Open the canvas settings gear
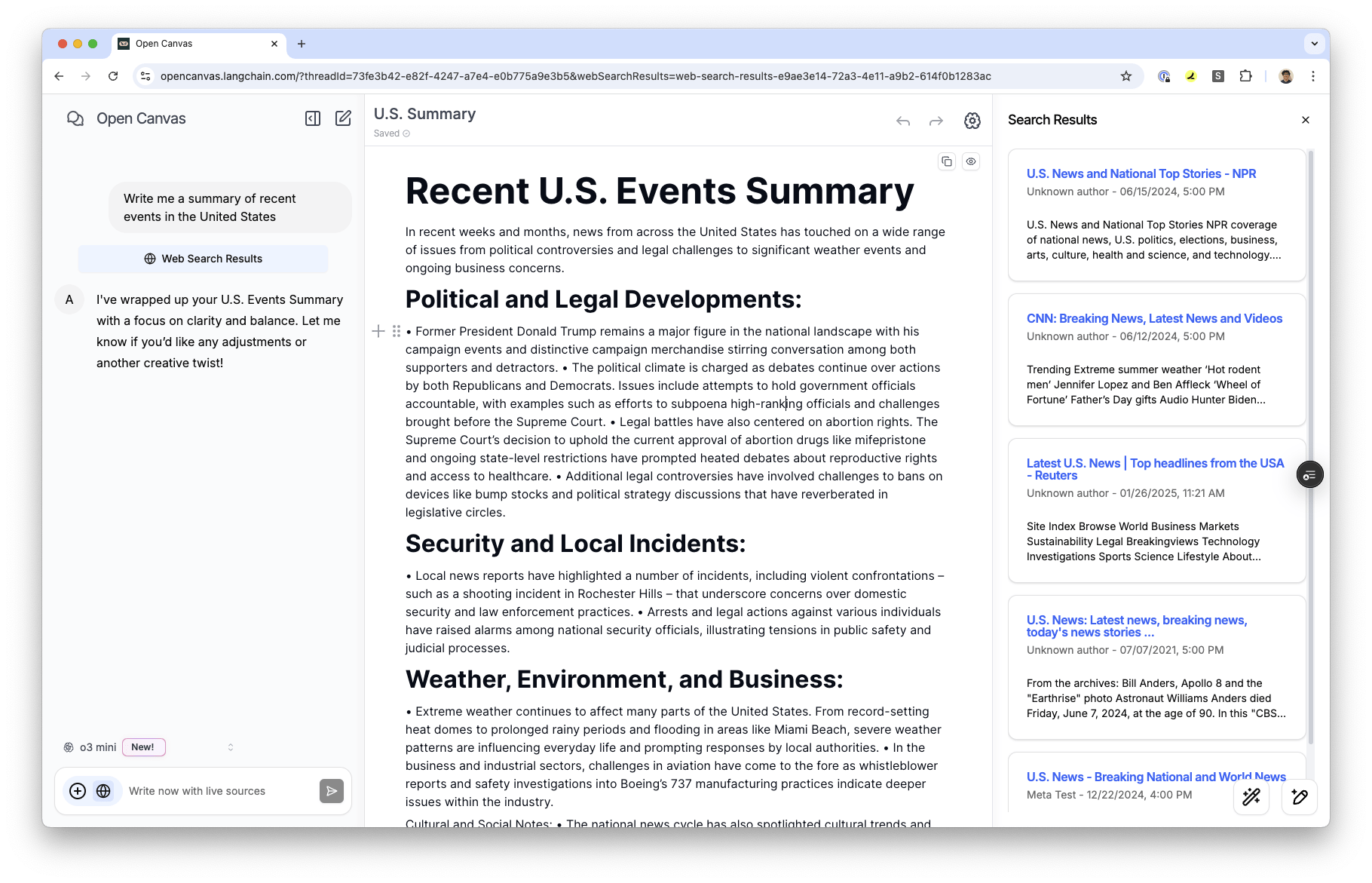 [x=972, y=121]
